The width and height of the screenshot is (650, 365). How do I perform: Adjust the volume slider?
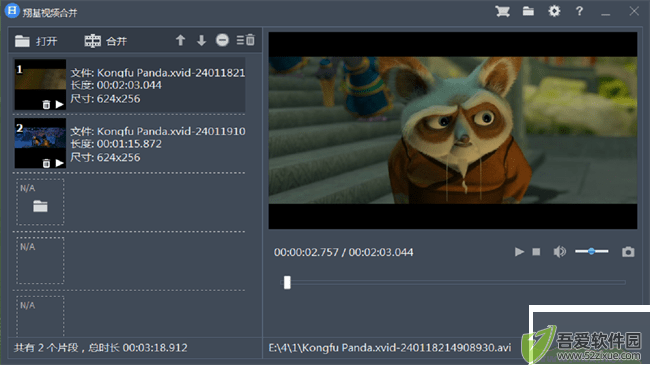click(x=592, y=251)
